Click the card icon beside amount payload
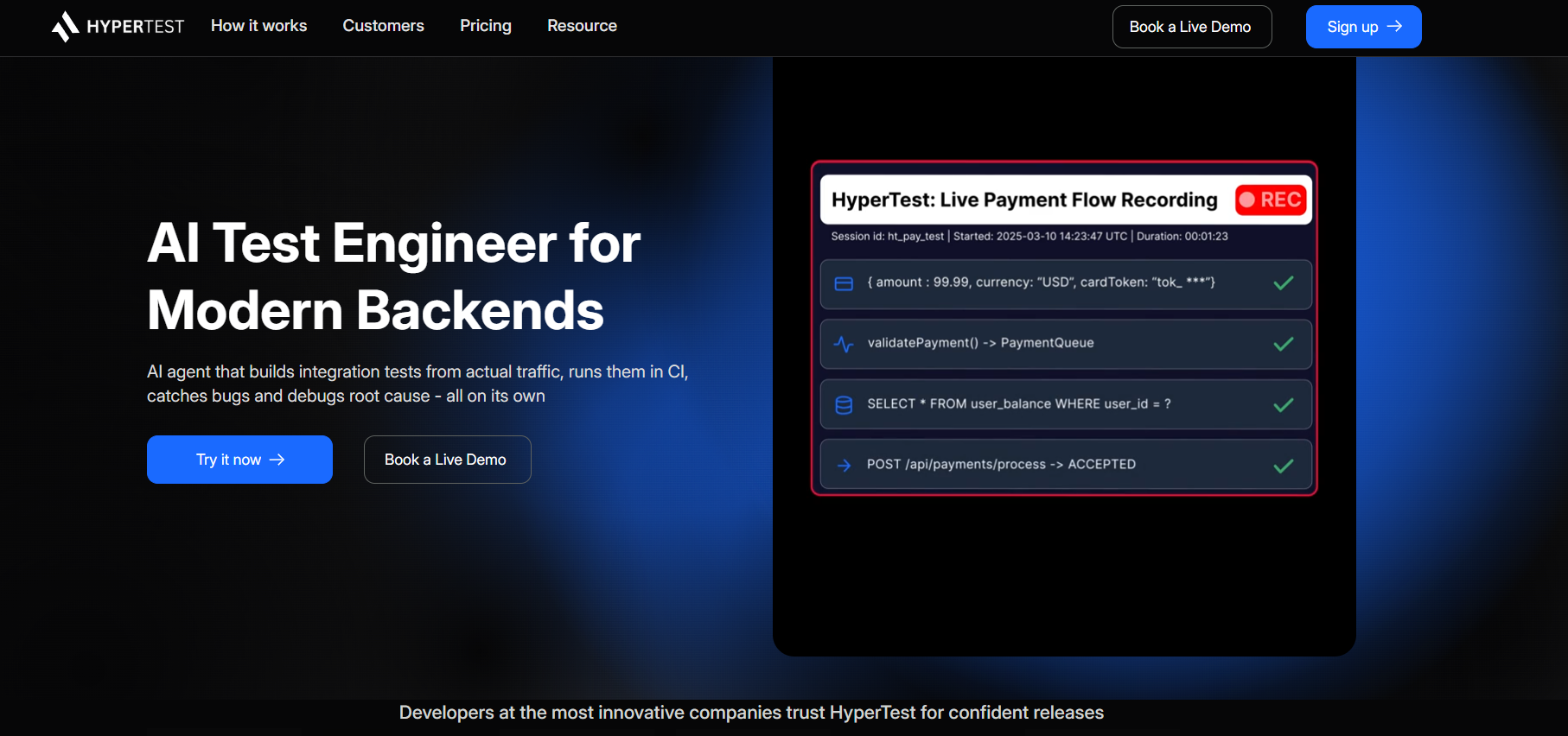The image size is (1568, 736). 844,284
